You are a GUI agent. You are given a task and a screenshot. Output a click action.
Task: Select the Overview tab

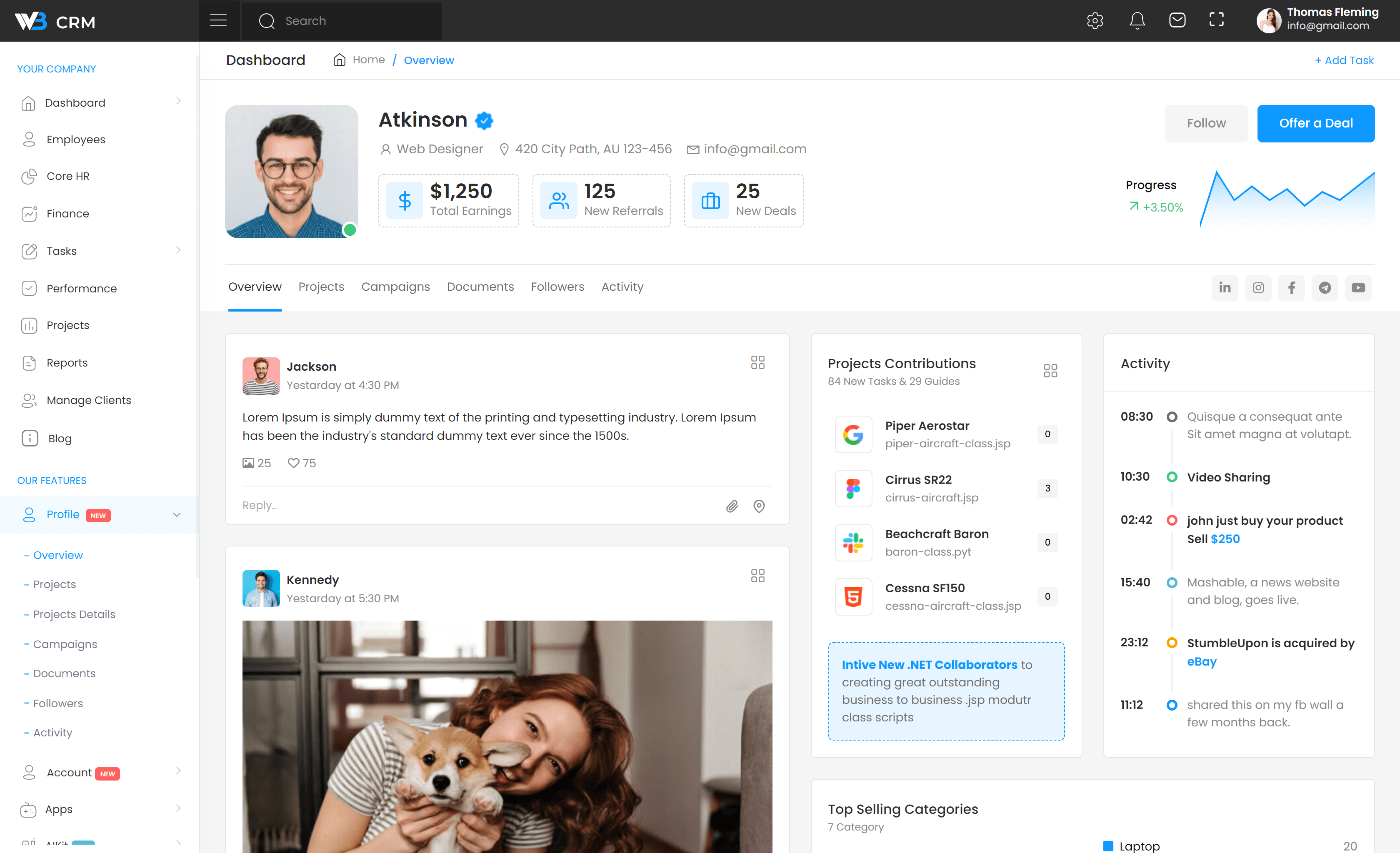(x=255, y=287)
